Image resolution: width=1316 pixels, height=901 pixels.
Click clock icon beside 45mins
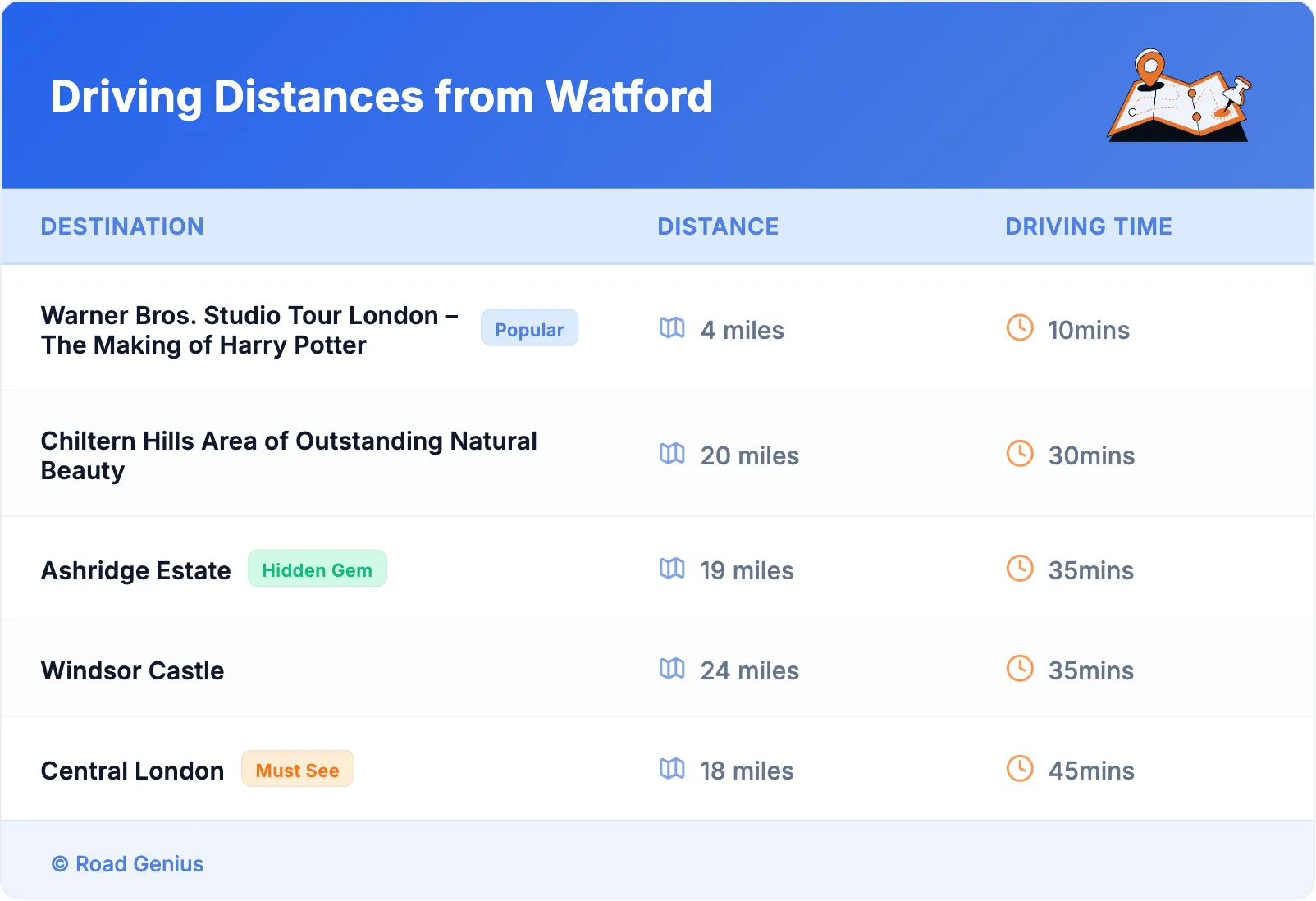(x=1020, y=768)
